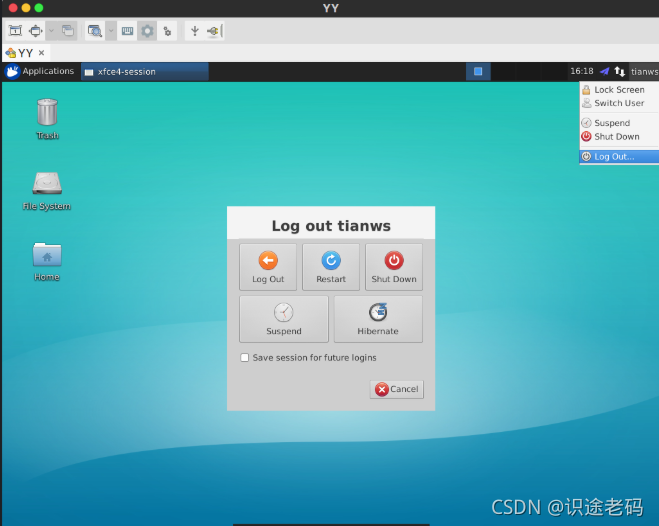
Task: Click the File System desktop icon
Action: 47,191
